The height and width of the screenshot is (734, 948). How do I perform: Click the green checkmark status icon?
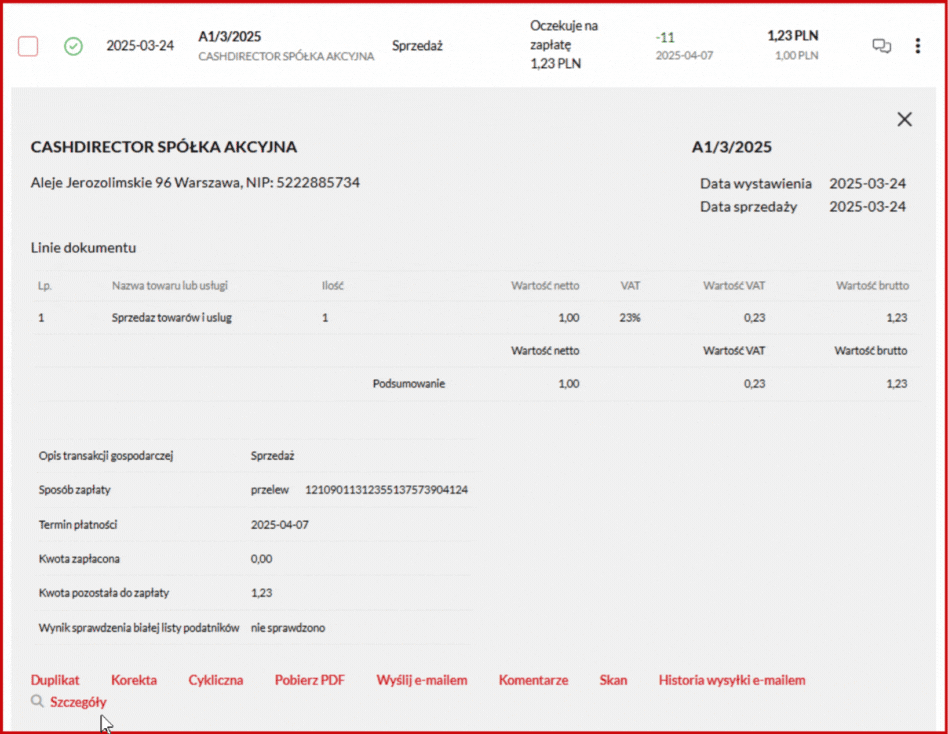click(73, 46)
